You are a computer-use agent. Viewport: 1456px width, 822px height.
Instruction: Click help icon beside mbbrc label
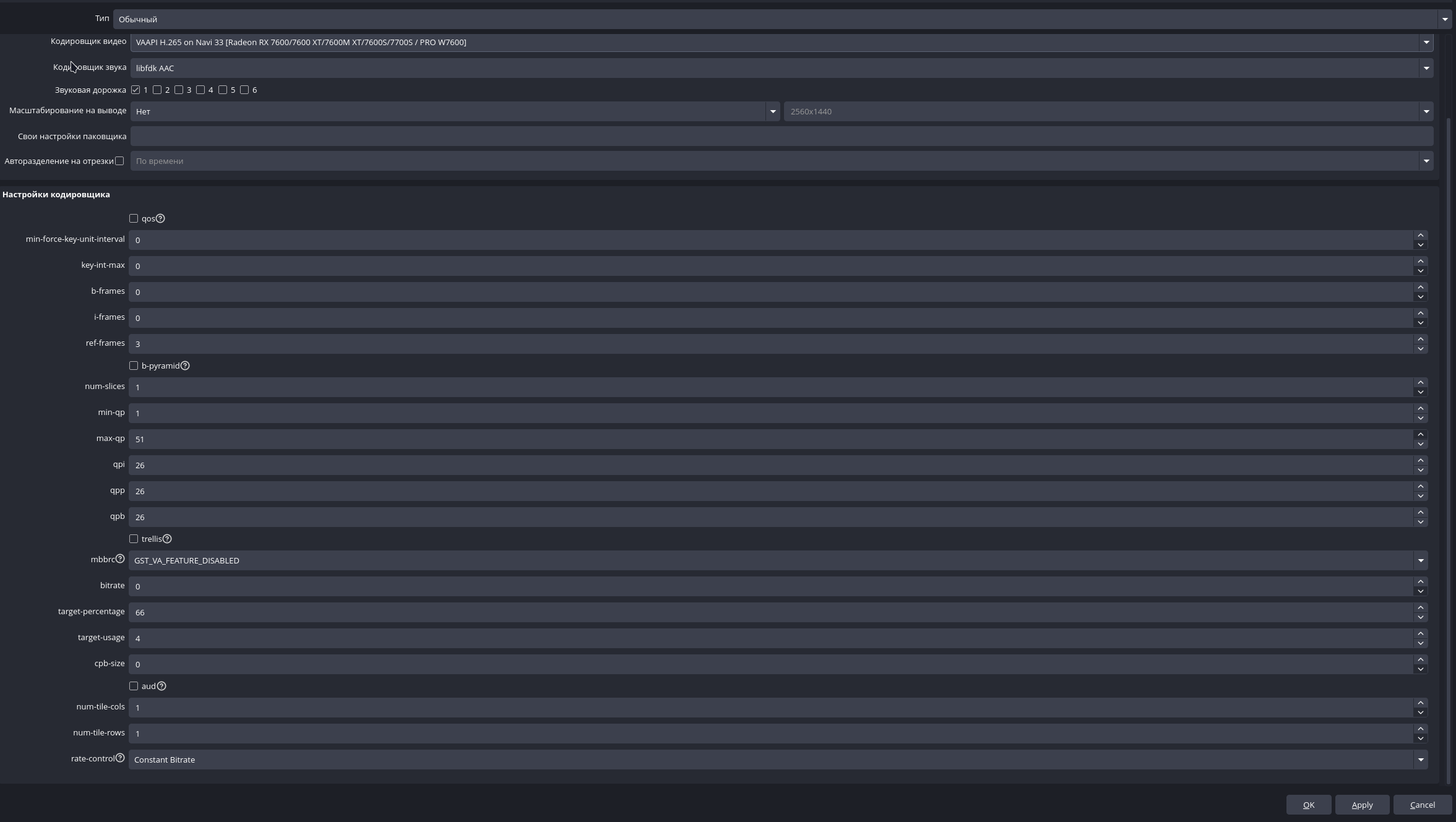120,559
